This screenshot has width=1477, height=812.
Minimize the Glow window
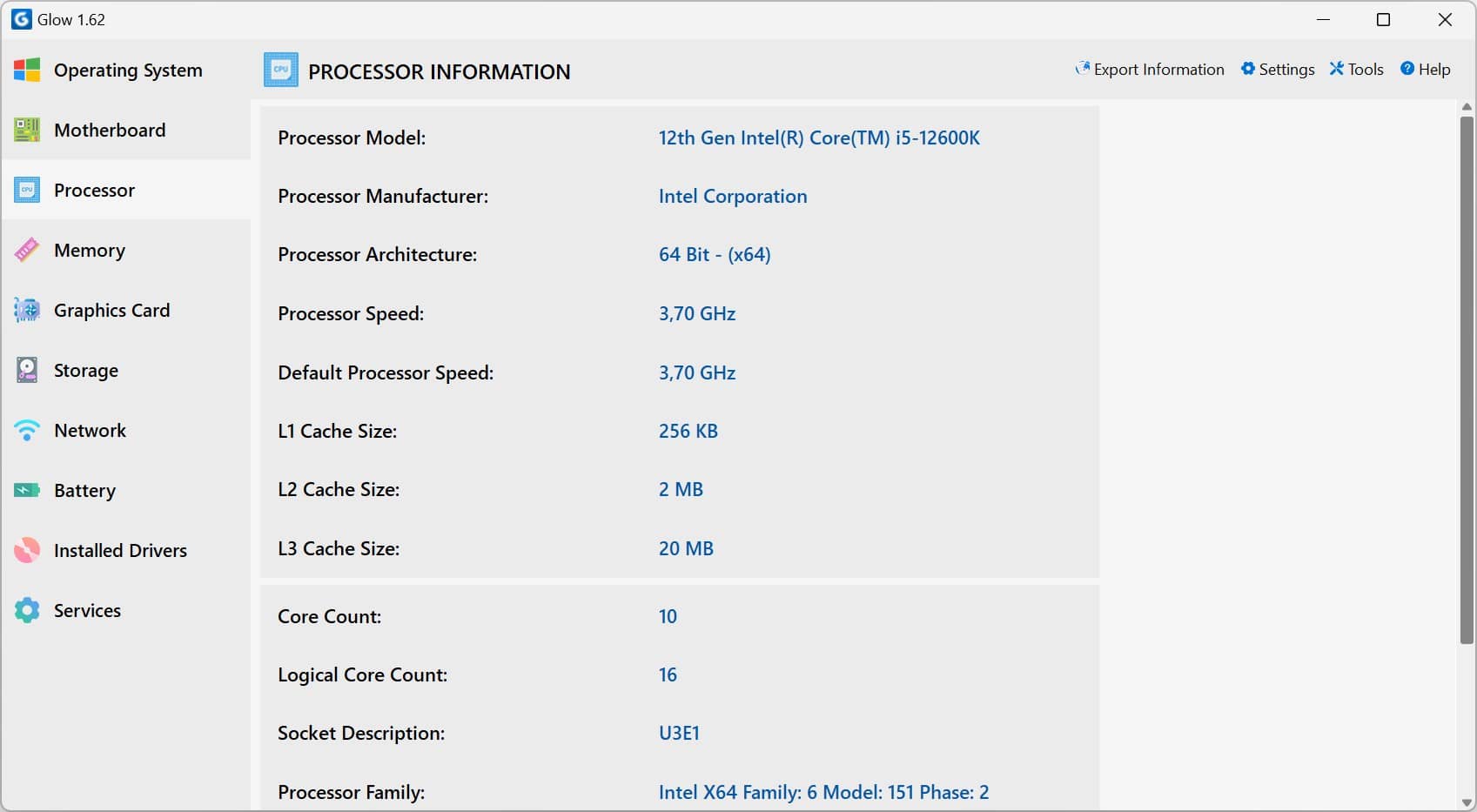(x=1323, y=19)
